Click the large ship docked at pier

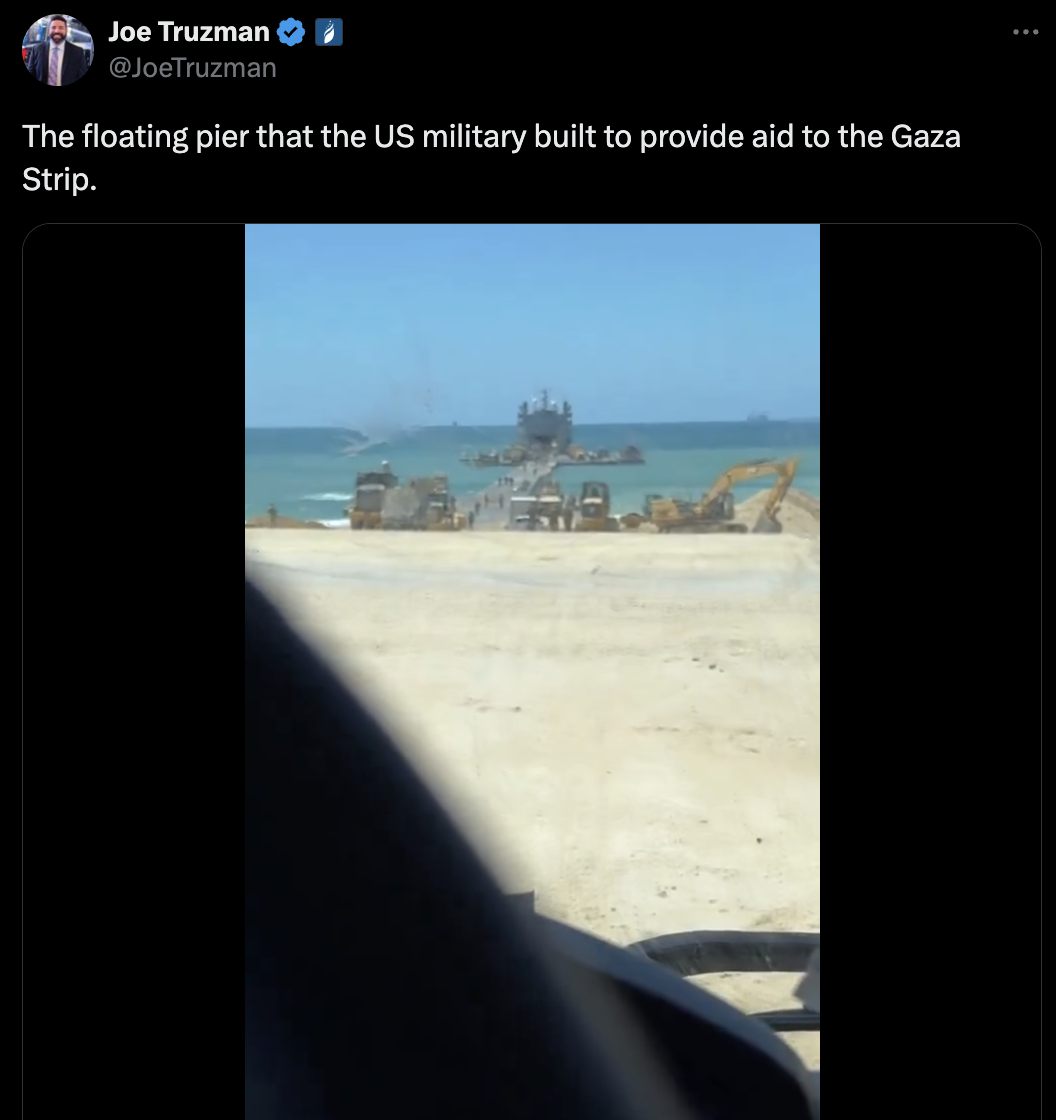point(545,420)
